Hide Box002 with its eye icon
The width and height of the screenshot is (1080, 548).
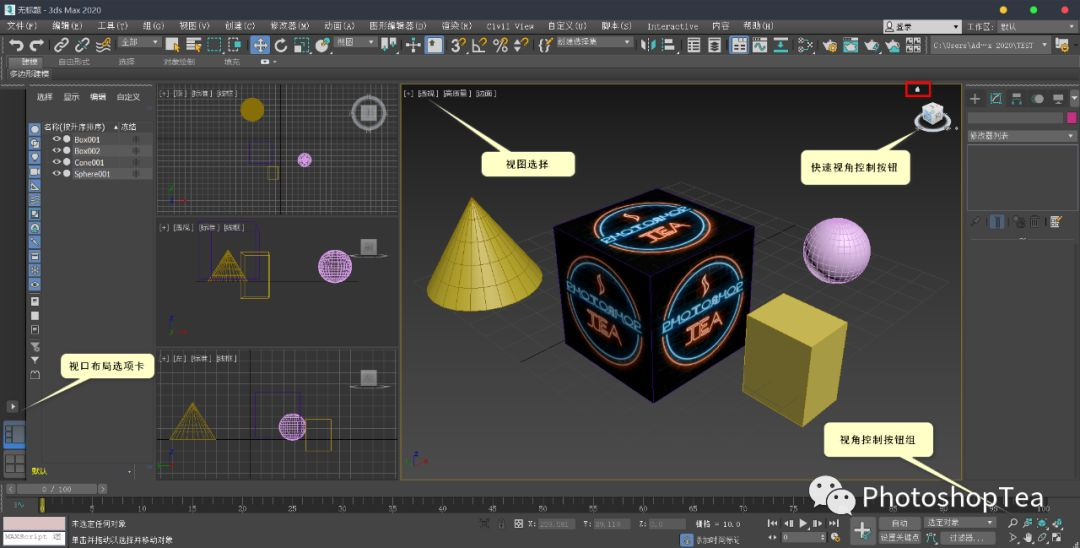point(56,151)
